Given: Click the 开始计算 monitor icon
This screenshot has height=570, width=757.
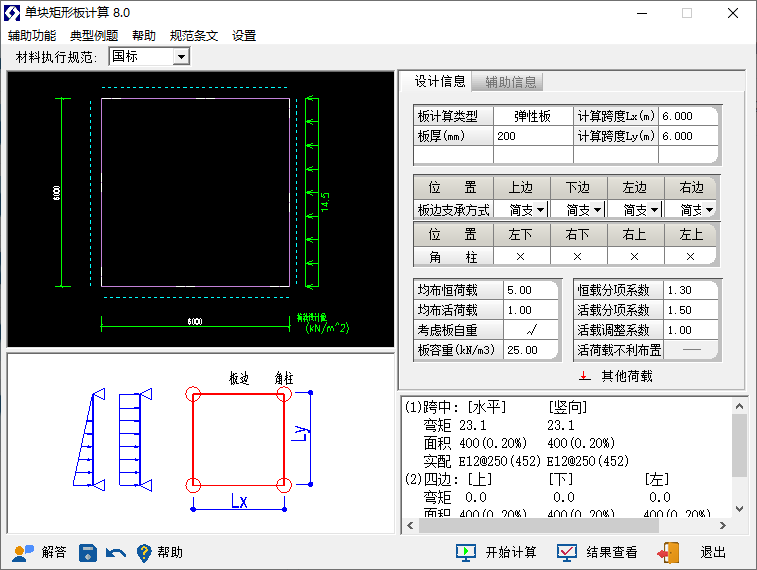Looking at the screenshot, I should (x=466, y=553).
